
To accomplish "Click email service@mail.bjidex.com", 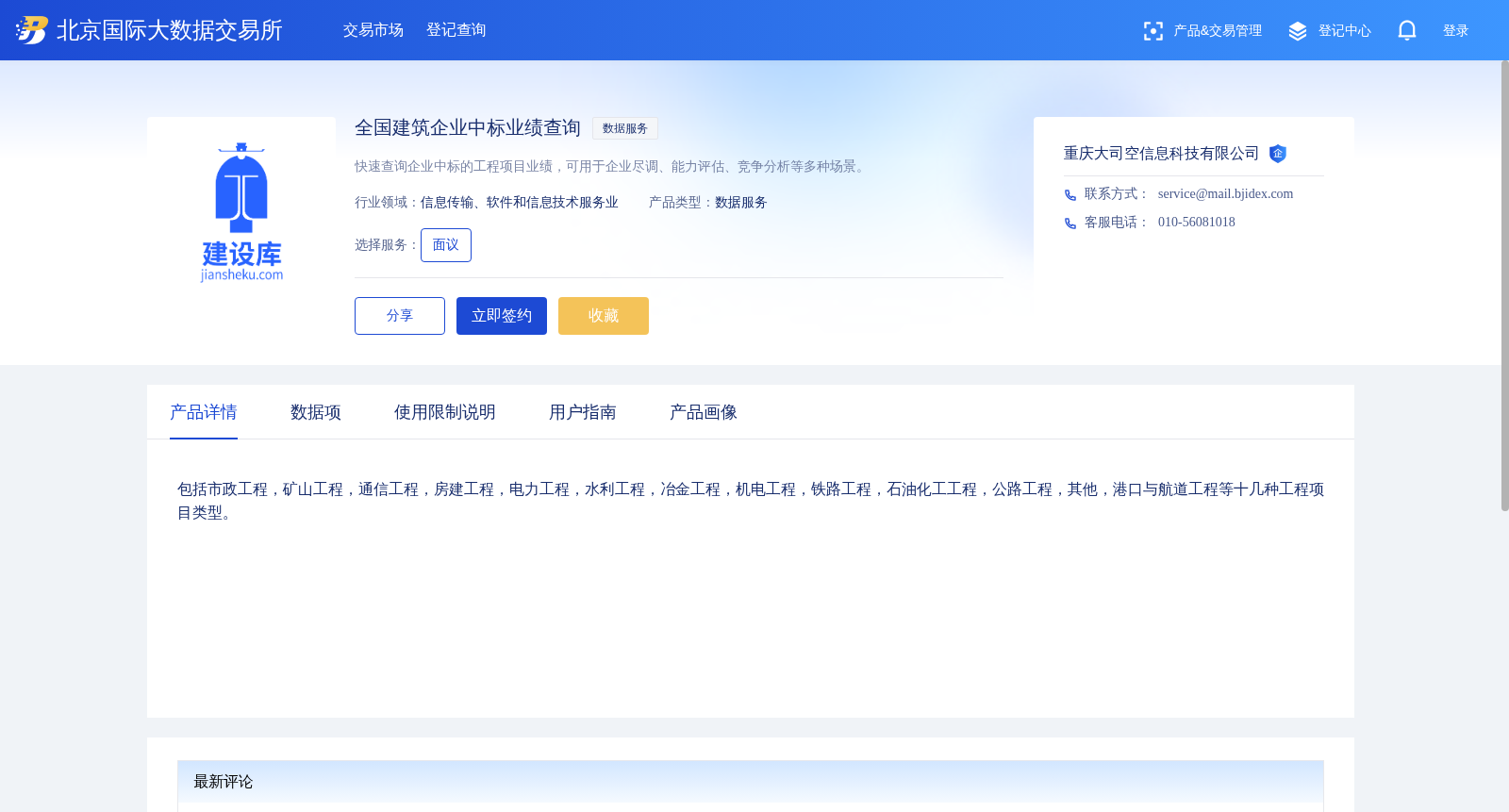I will [x=1226, y=194].
